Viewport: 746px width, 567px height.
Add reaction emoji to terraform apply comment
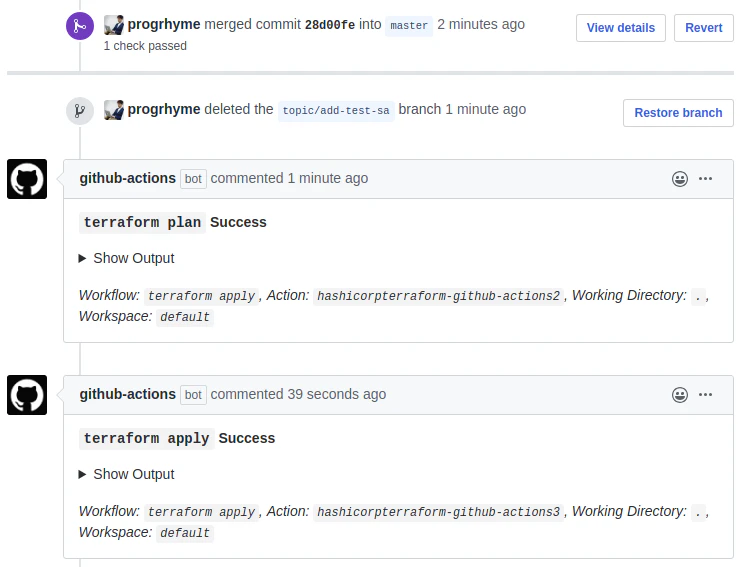(680, 395)
